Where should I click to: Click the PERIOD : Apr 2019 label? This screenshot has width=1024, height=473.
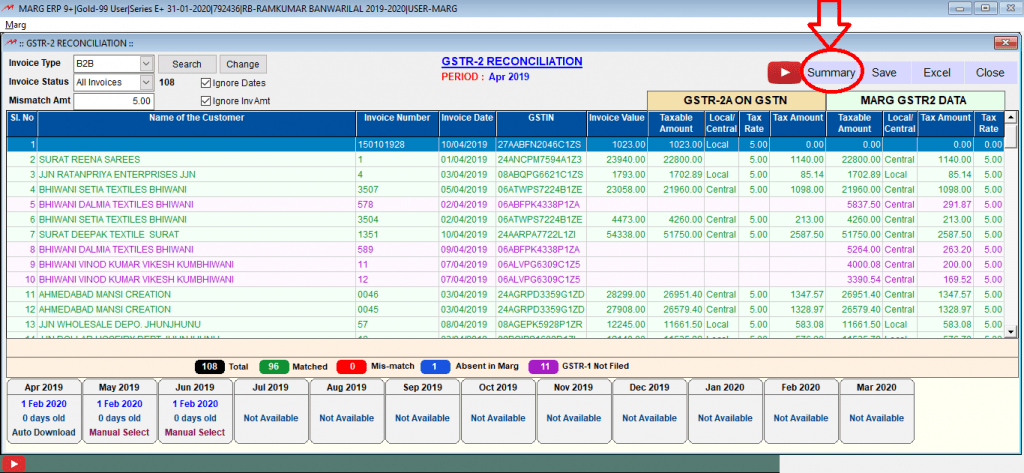coord(485,76)
